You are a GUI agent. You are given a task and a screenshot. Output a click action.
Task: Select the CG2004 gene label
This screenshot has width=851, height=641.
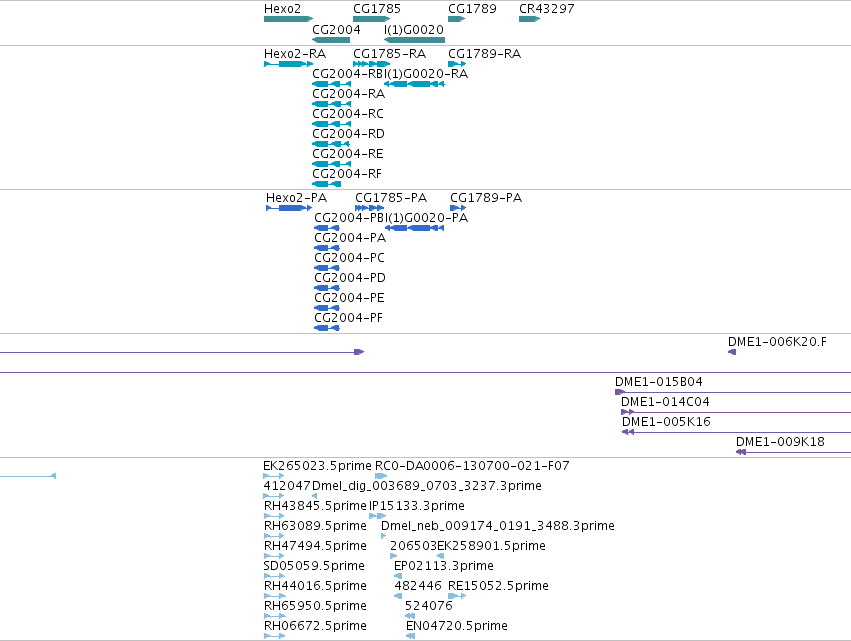coord(336,29)
